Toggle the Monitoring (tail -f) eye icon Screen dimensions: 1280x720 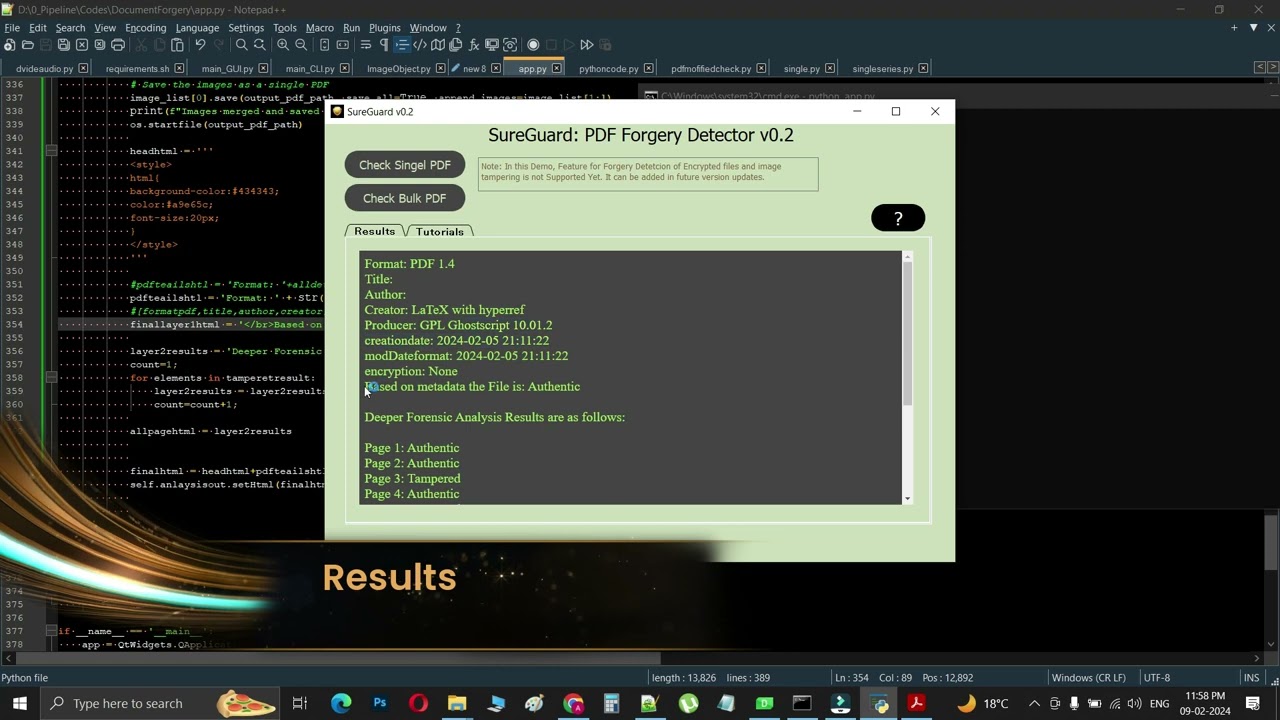pyautogui.click(x=510, y=45)
